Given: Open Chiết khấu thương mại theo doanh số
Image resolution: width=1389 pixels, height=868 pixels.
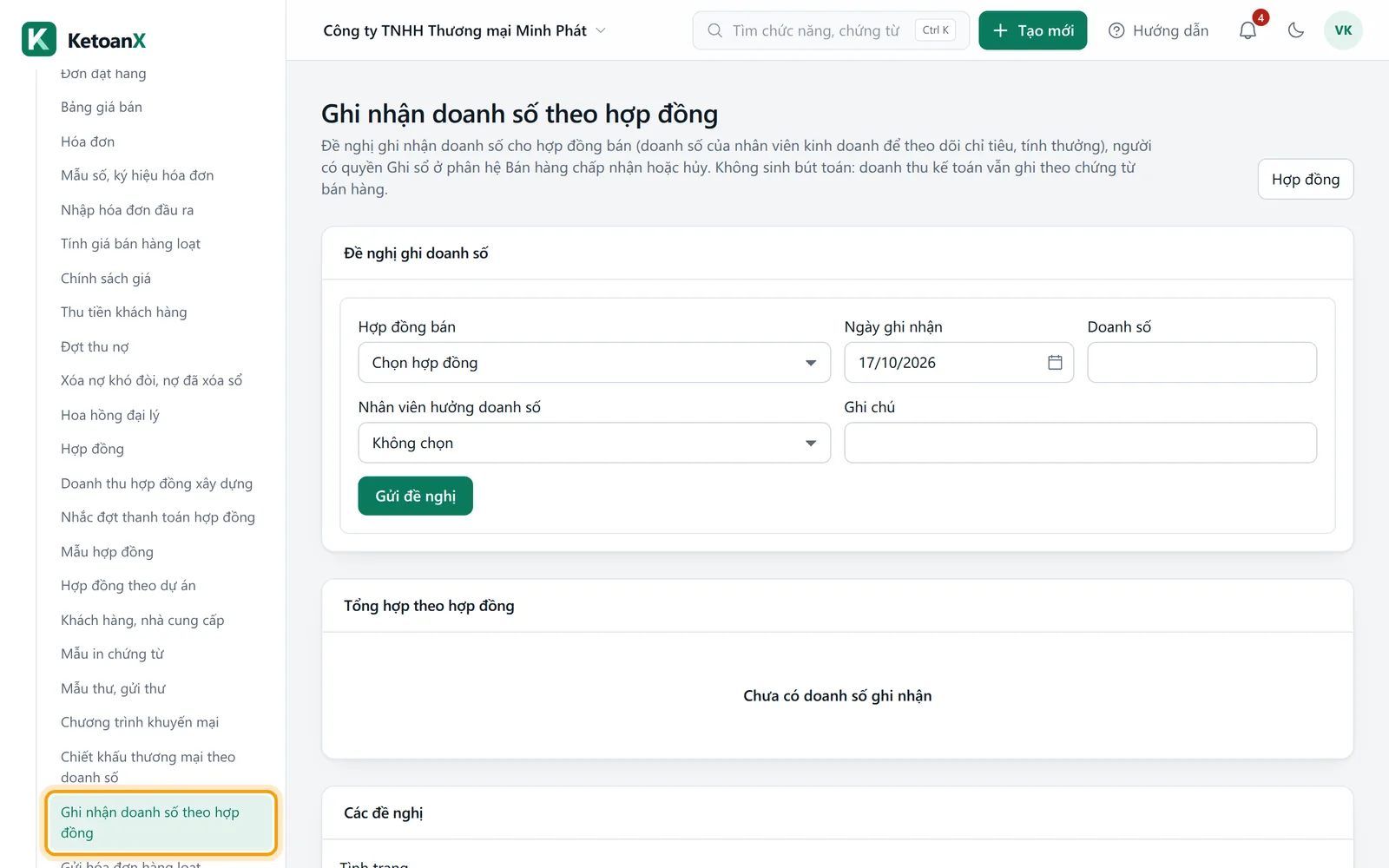Looking at the screenshot, I should click(148, 767).
